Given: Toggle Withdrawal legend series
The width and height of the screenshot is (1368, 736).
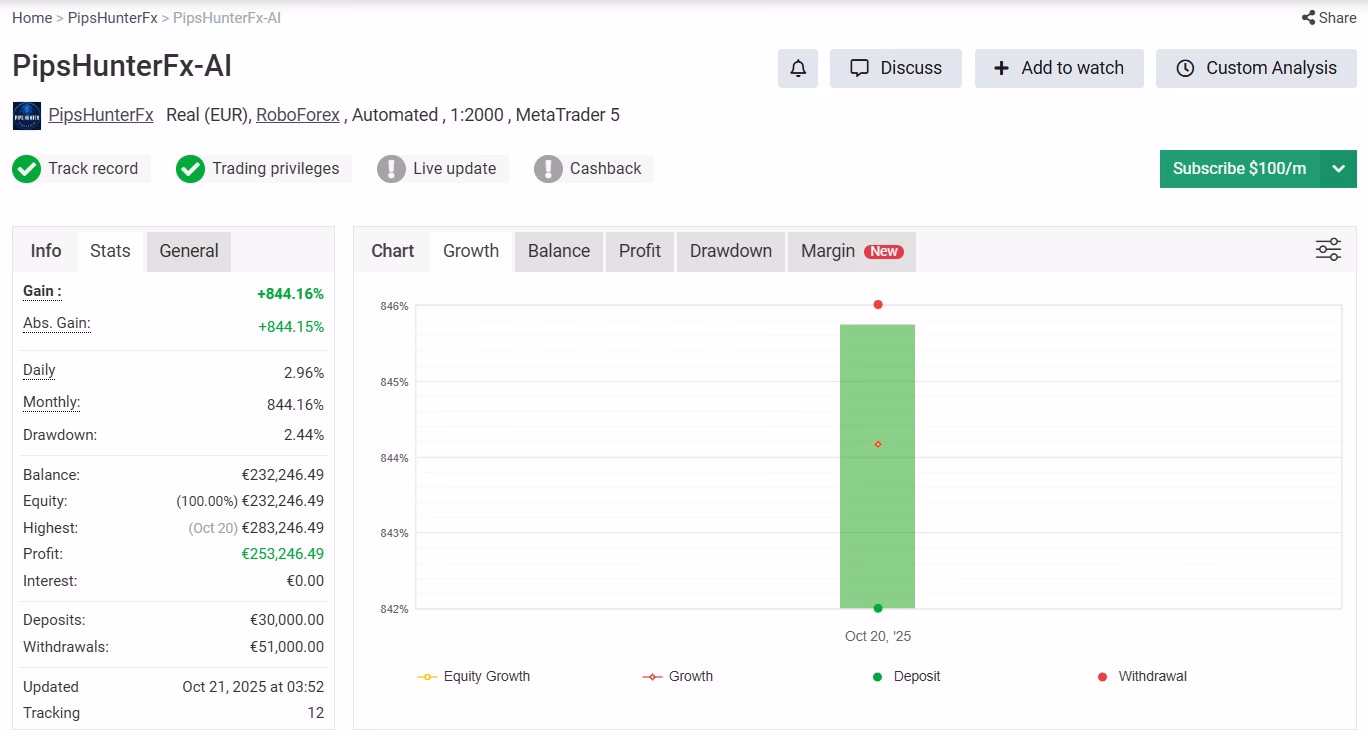Looking at the screenshot, I should tap(1142, 677).
